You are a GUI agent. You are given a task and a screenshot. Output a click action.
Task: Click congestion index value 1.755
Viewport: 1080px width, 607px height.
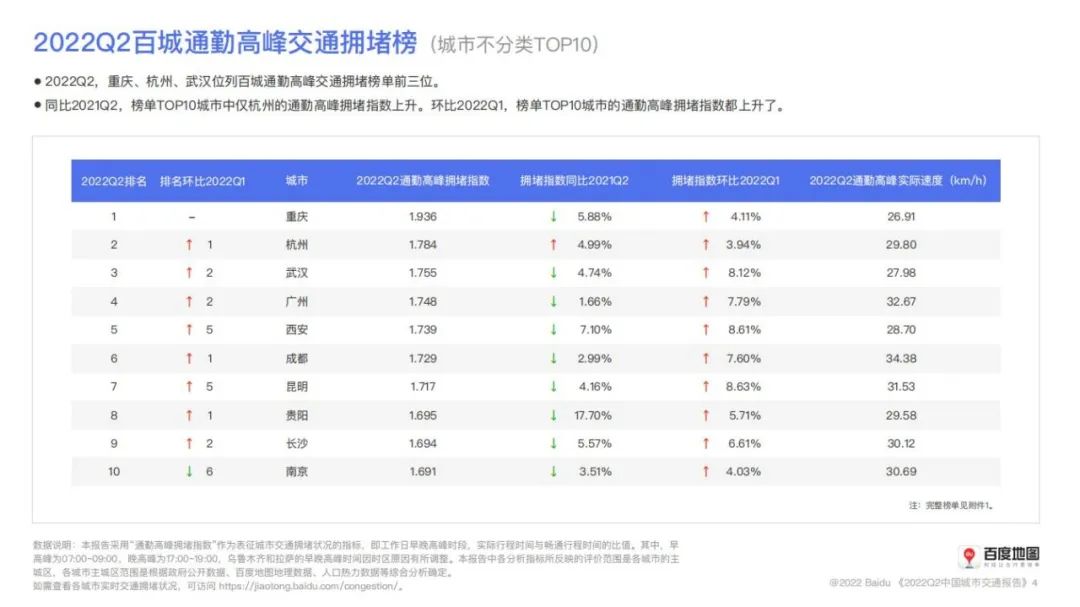(x=423, y=273)
